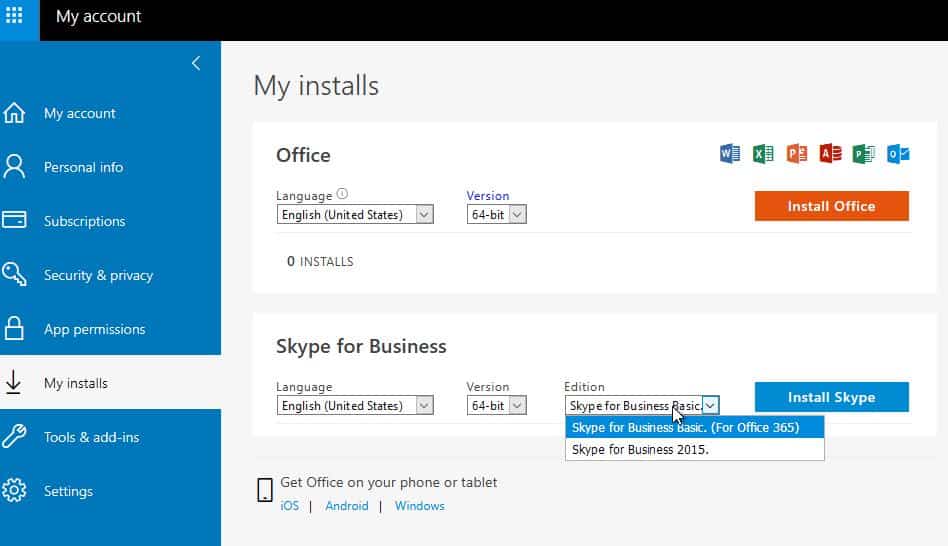The height and width of the screenshot is (546, 948).
Task: Click the Excel icon in Office card
Action: [x=763, y=154]
